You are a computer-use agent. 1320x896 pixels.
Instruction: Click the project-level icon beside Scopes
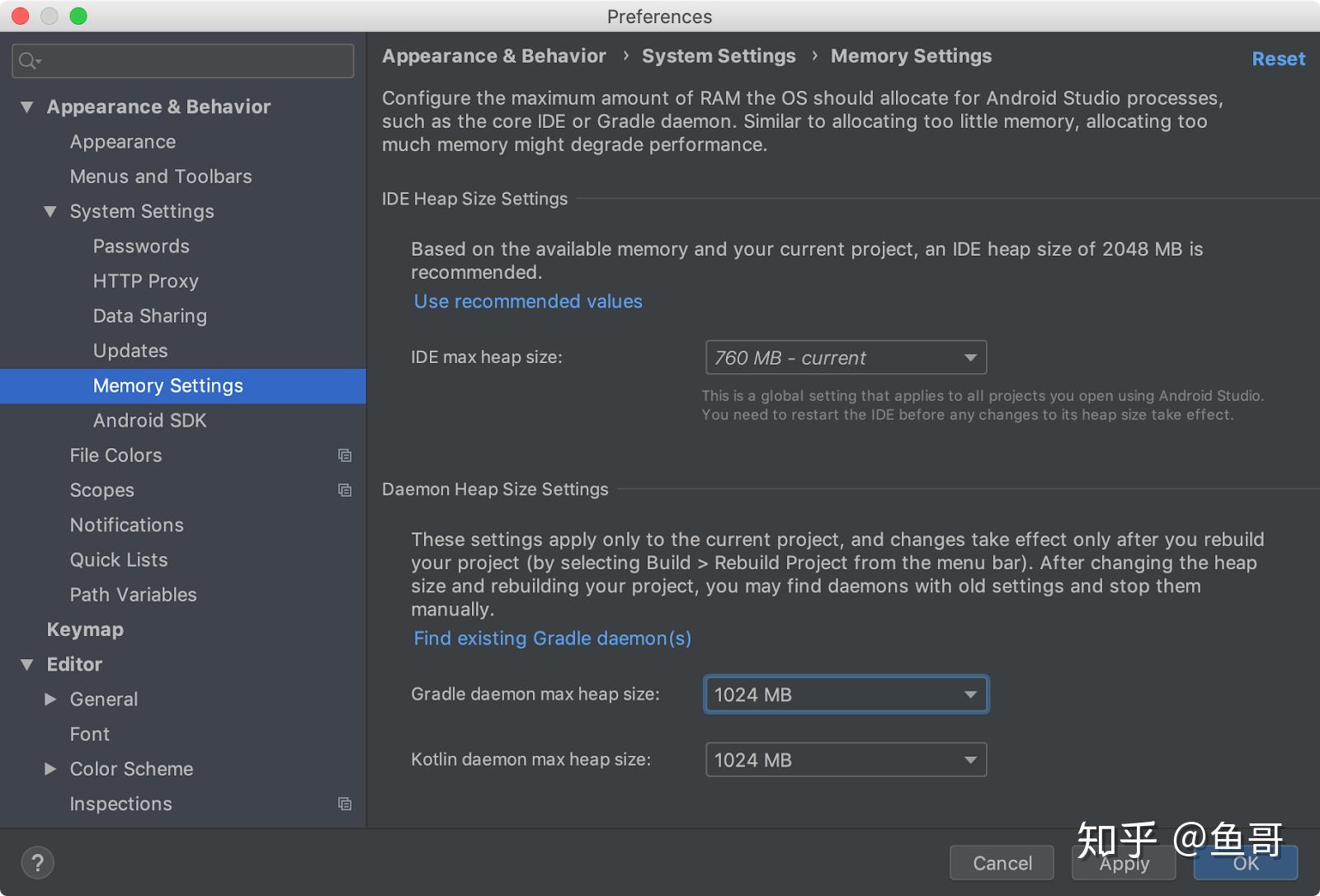(345, 490)
